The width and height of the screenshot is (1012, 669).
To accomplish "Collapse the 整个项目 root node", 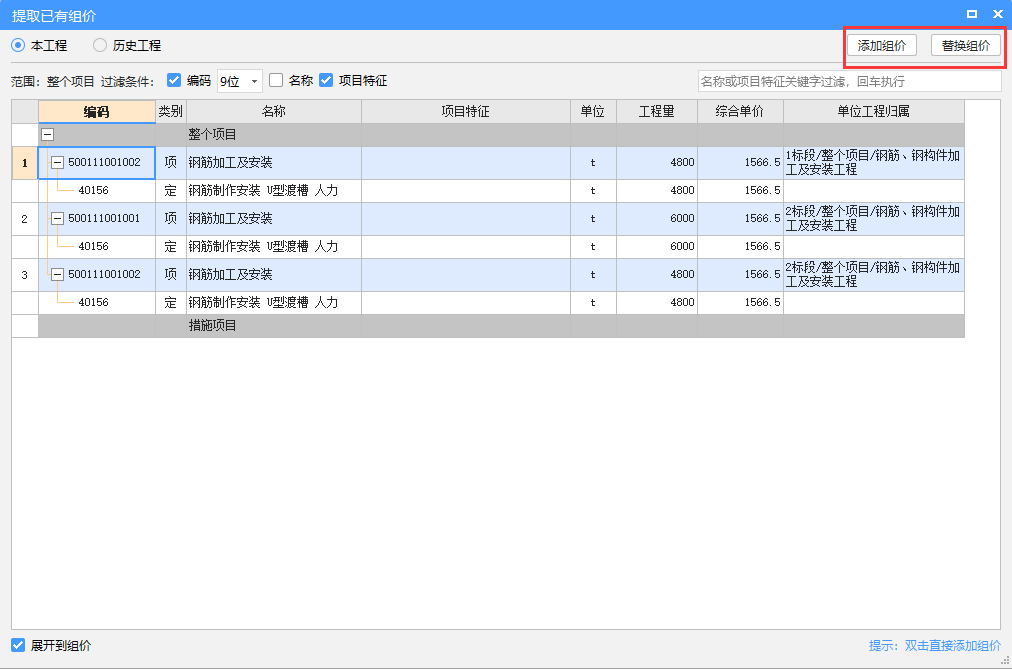I will click(x=47, y=134).
